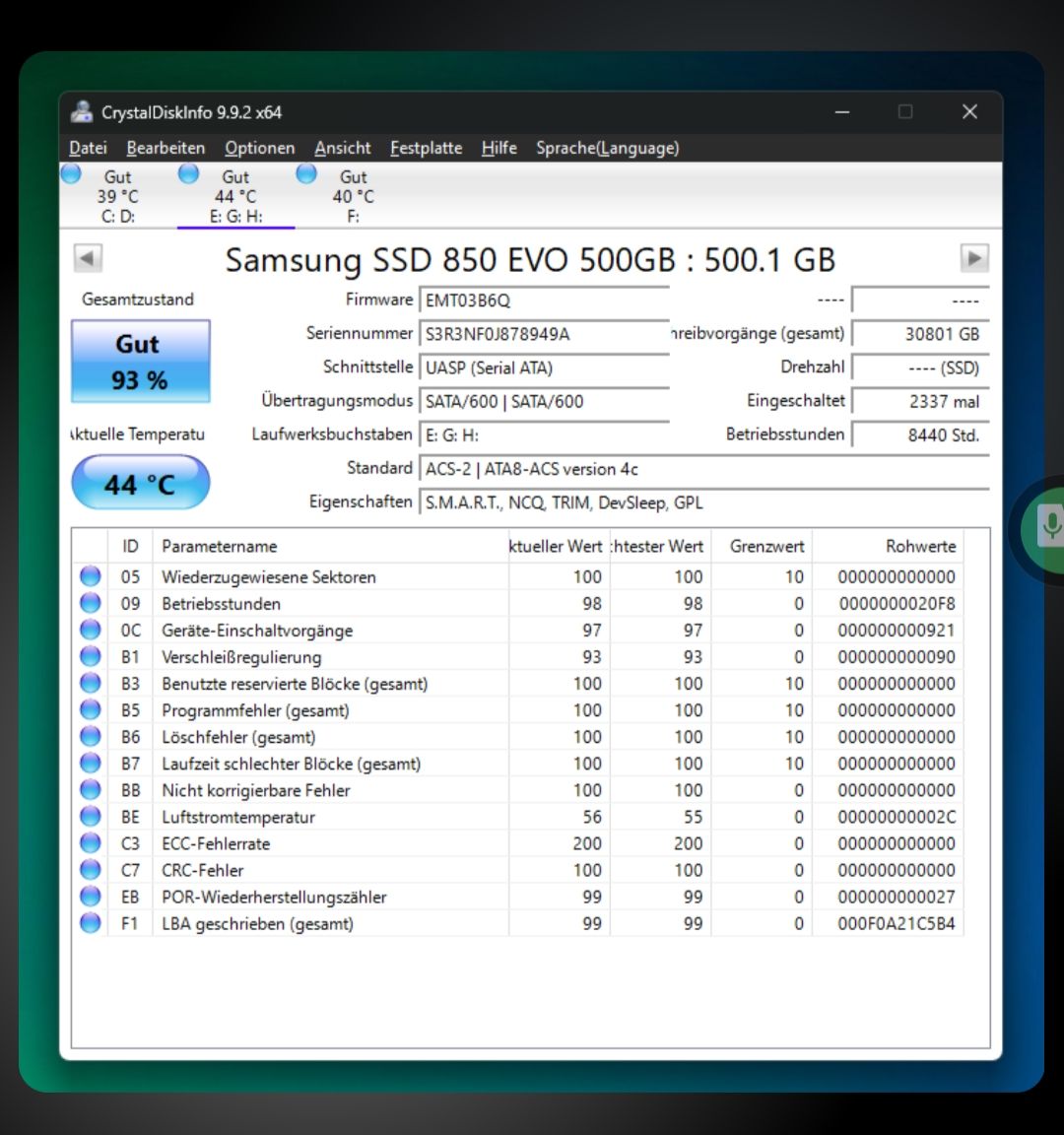
Task: Click the total writes field 30801 GB
Action: [920, 334]
